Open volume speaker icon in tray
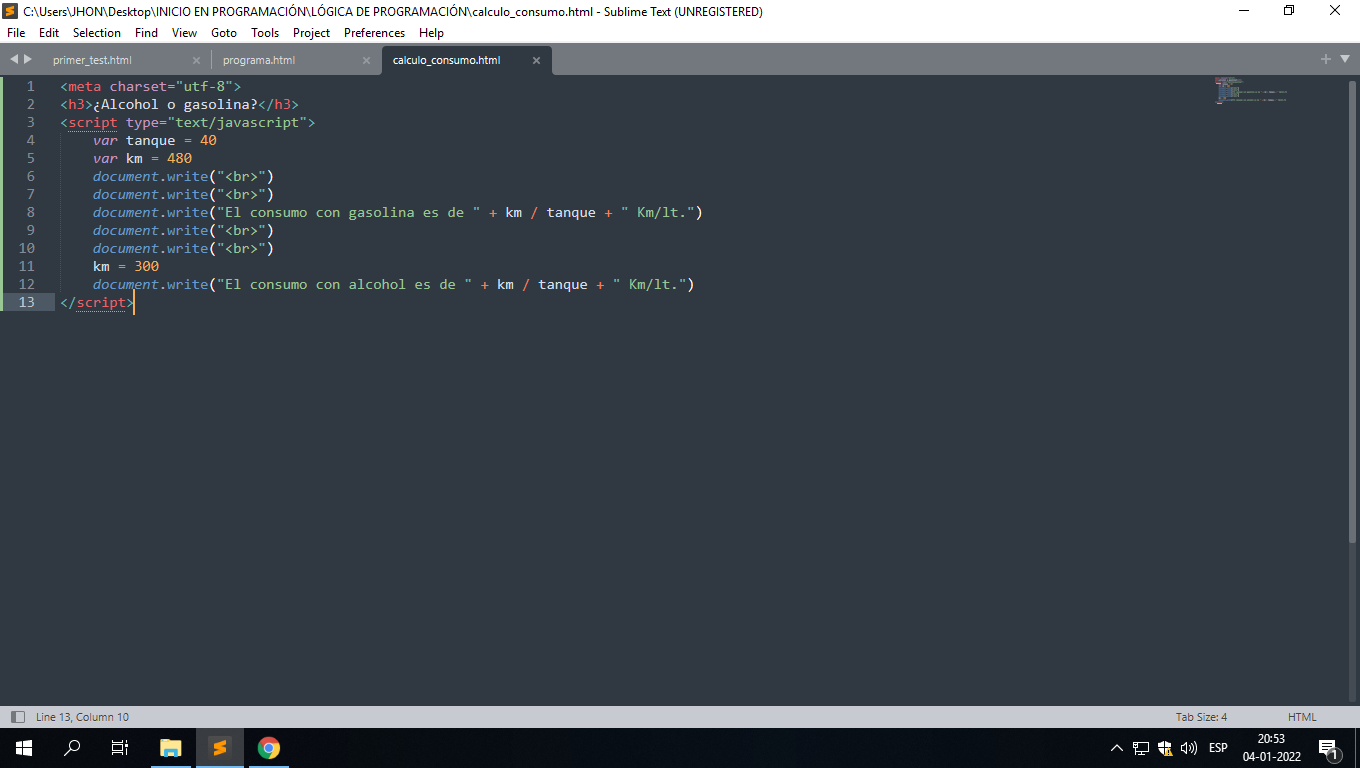The width and height of the screenshot is (1360, 768). coord(1189,748)
